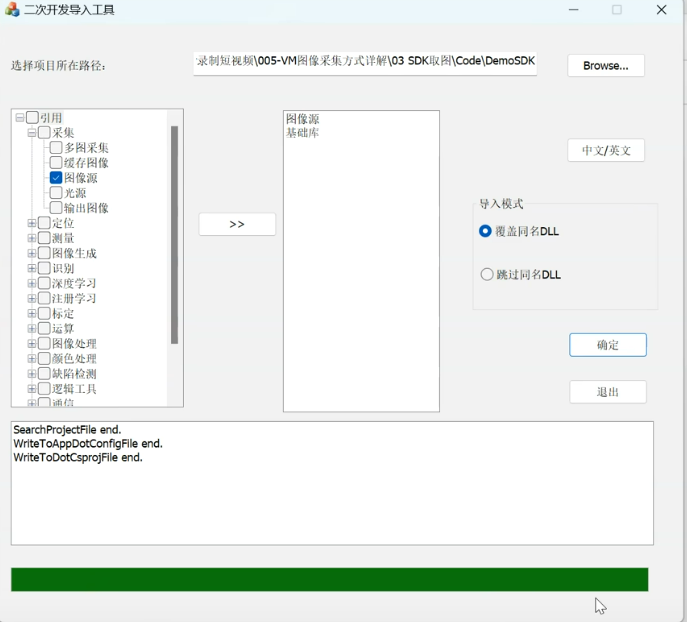687x622 pixels.
Task: Toggle language with 中文/英文 button
Action: [606, 150]
